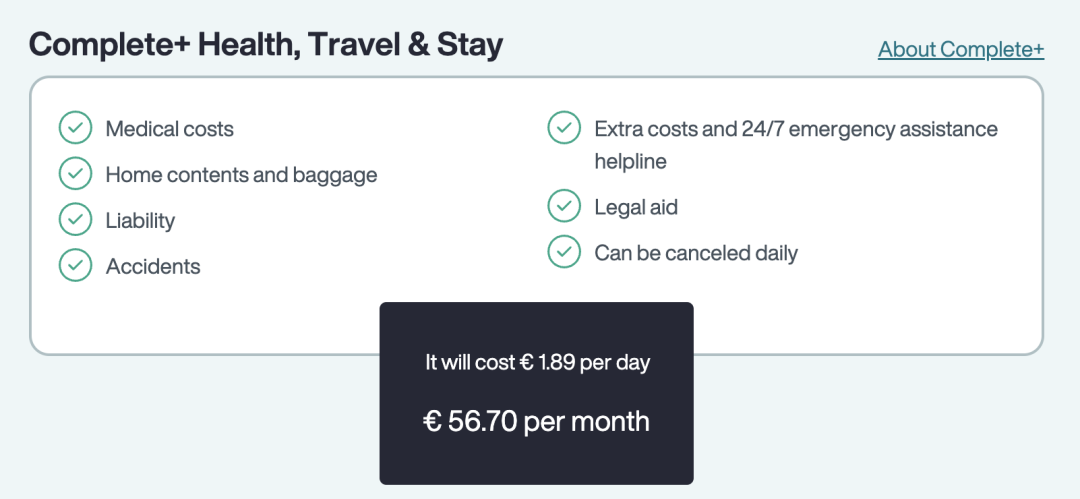This screenshot has width=1080, height=499.
Task: Click the checkmark beside Can be canceled daily
Action: point(564,252)
